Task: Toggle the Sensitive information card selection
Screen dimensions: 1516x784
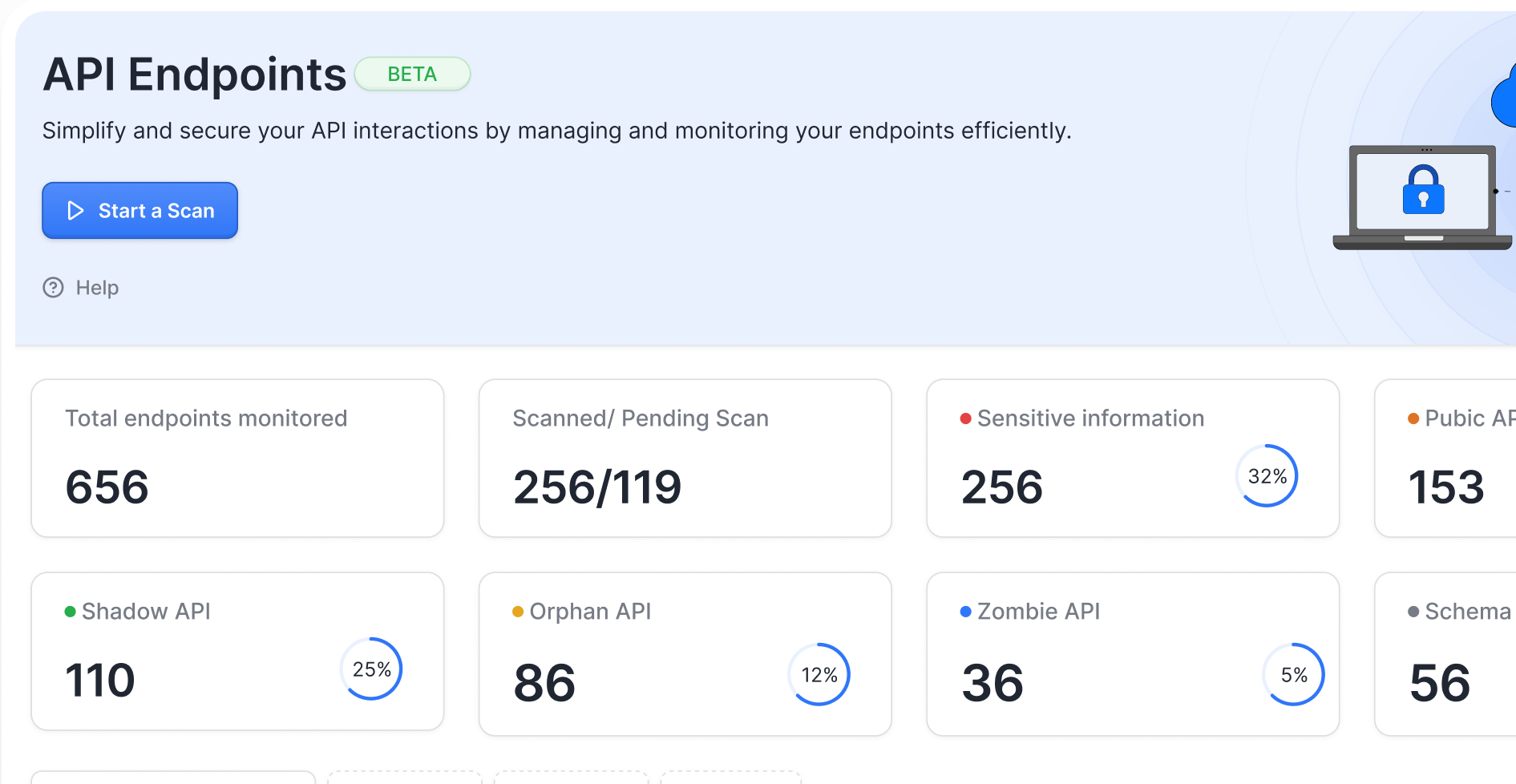Action: [x=1132, y=458]
